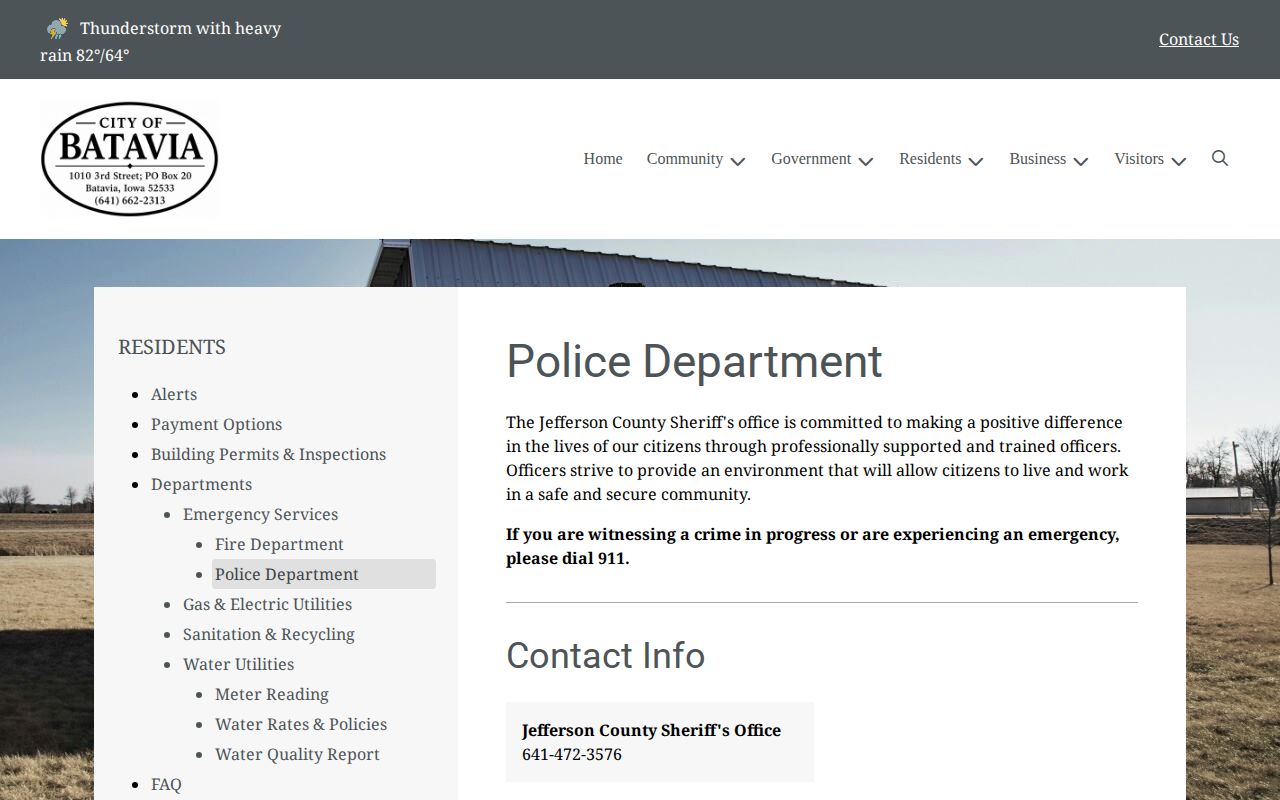View Water Rates & Policies
This screenshot has height=800, width=1280.
pyautogui.click(x=301, y=724)
